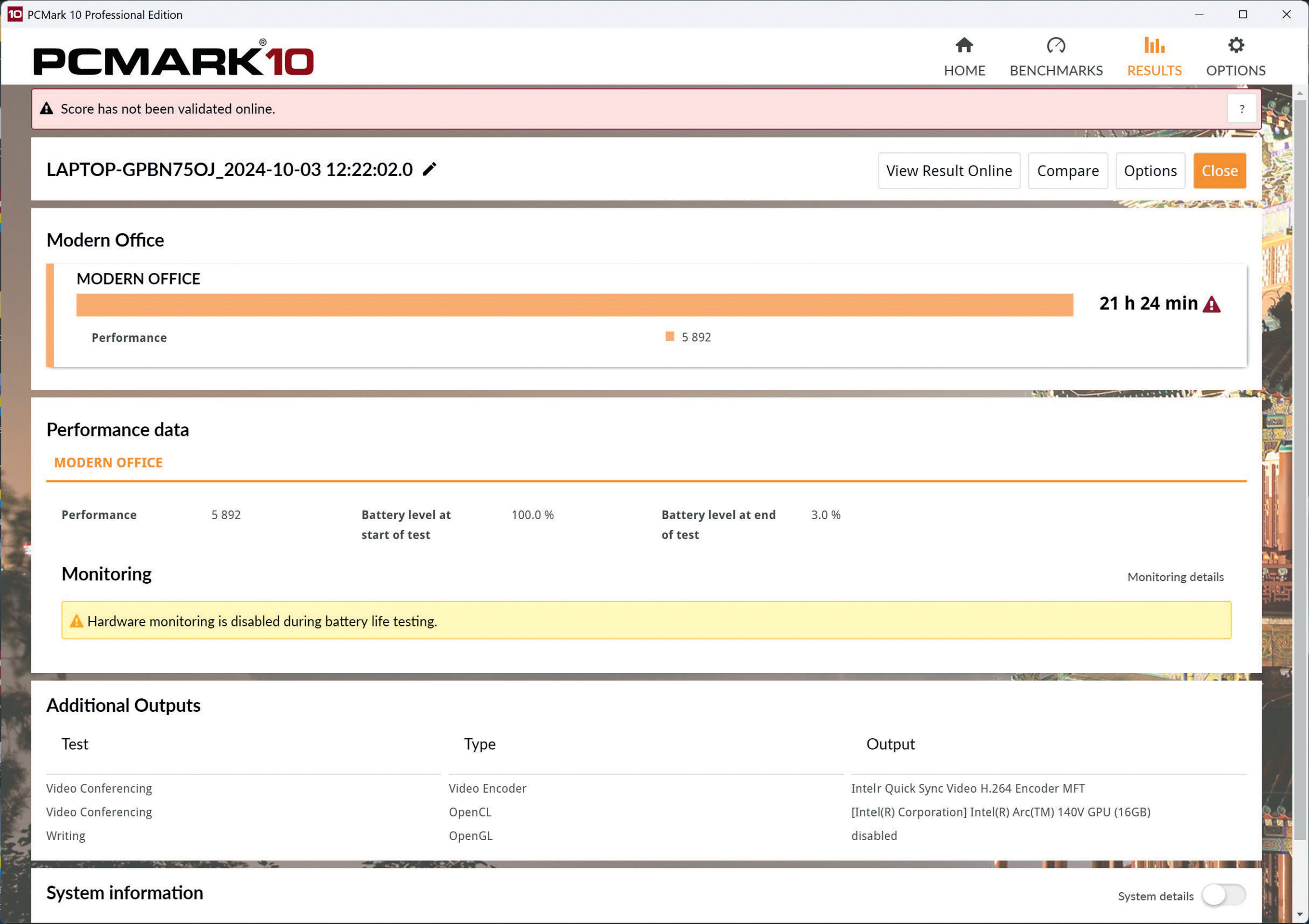
Task: Click the 3.0 % battery end value
Action: pyautogui.click(x=826, y=515)
